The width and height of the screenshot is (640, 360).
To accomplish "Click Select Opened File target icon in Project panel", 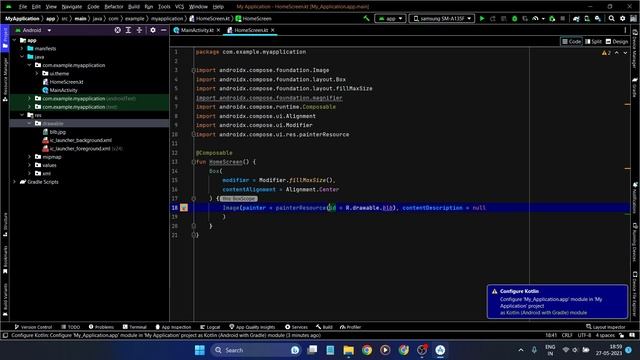I will click(x=118, y=30).
